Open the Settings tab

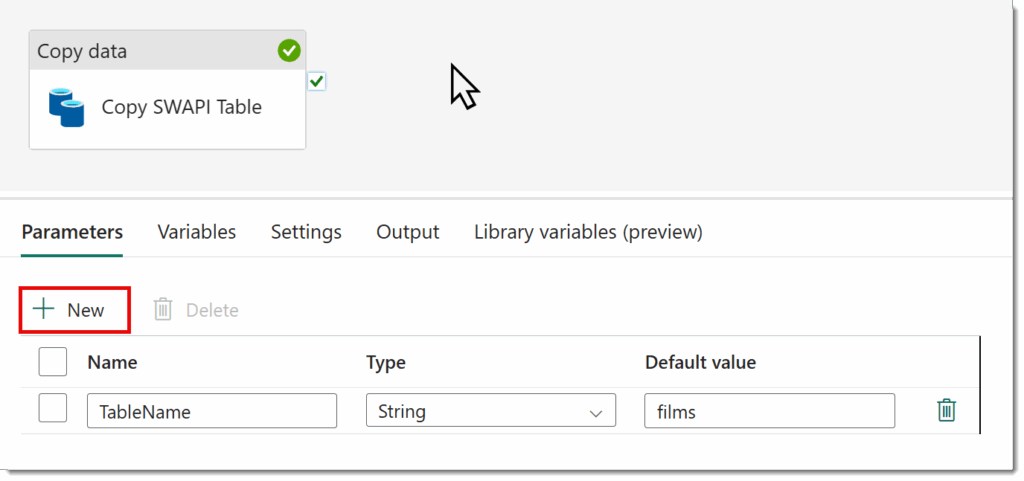(306, 232)
